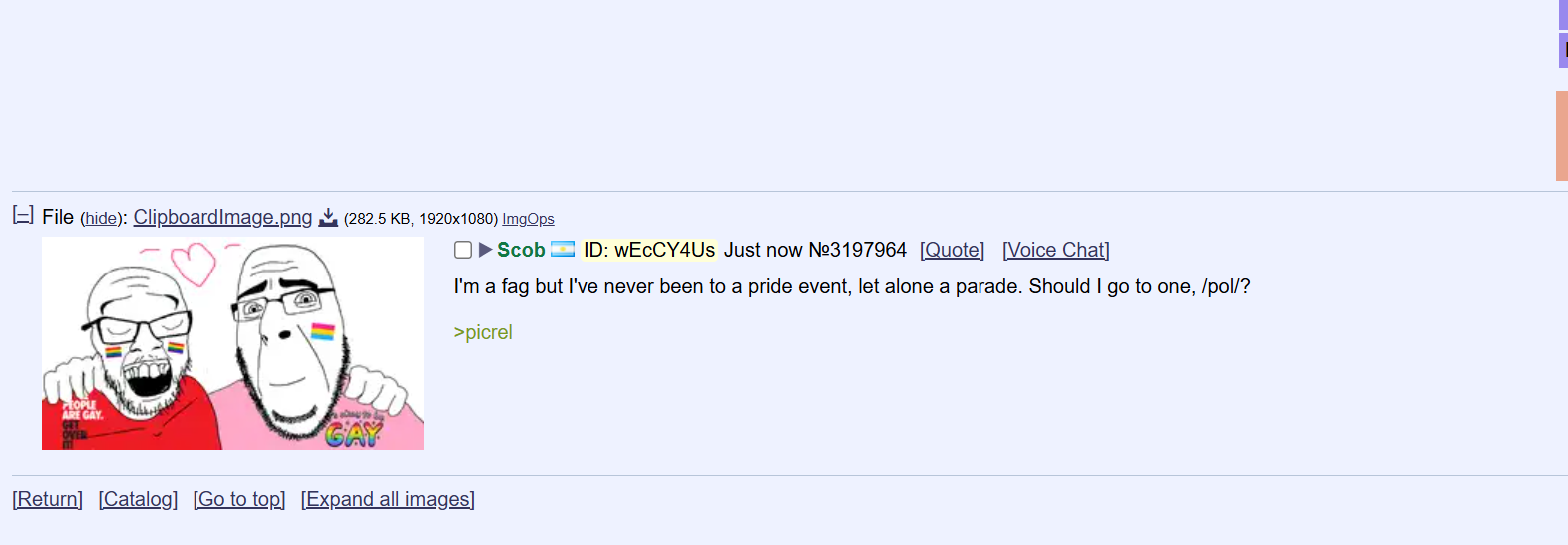Open the post menu arrow before Scob
1568x545 pixels.
486,250
